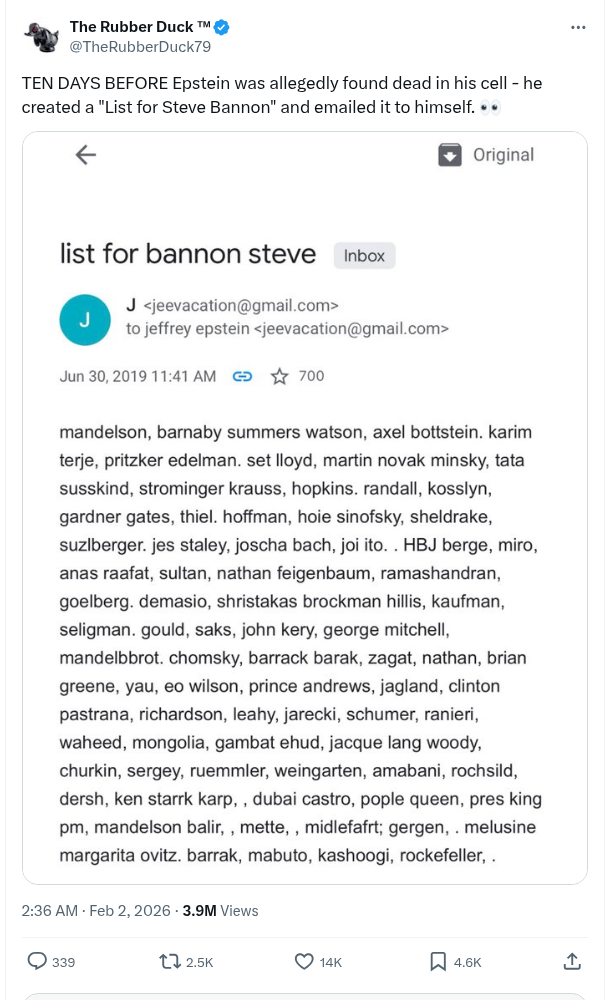Screen dimensions: 608x1000
Task: Open the three-dot more options menu
Action: click(578, 27)
